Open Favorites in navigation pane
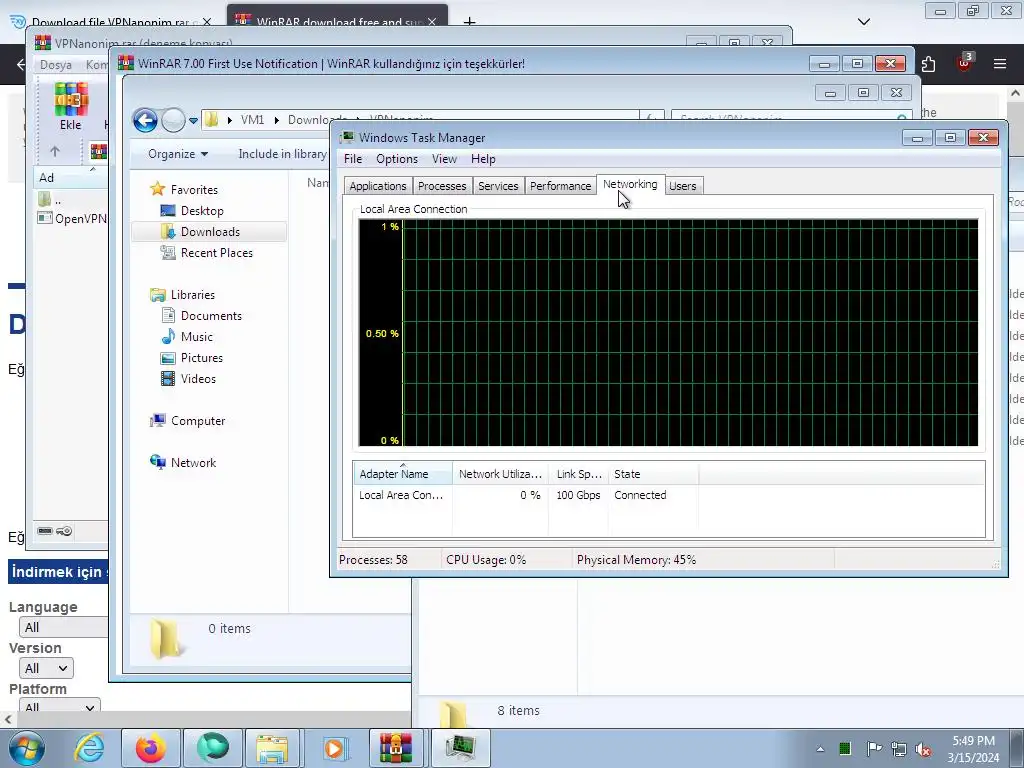This screenshot has height=768, width=1024. [194, 189]
